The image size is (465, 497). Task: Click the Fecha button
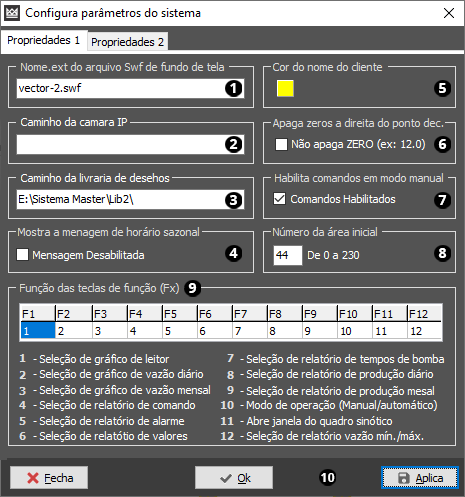tap(49, 478)
